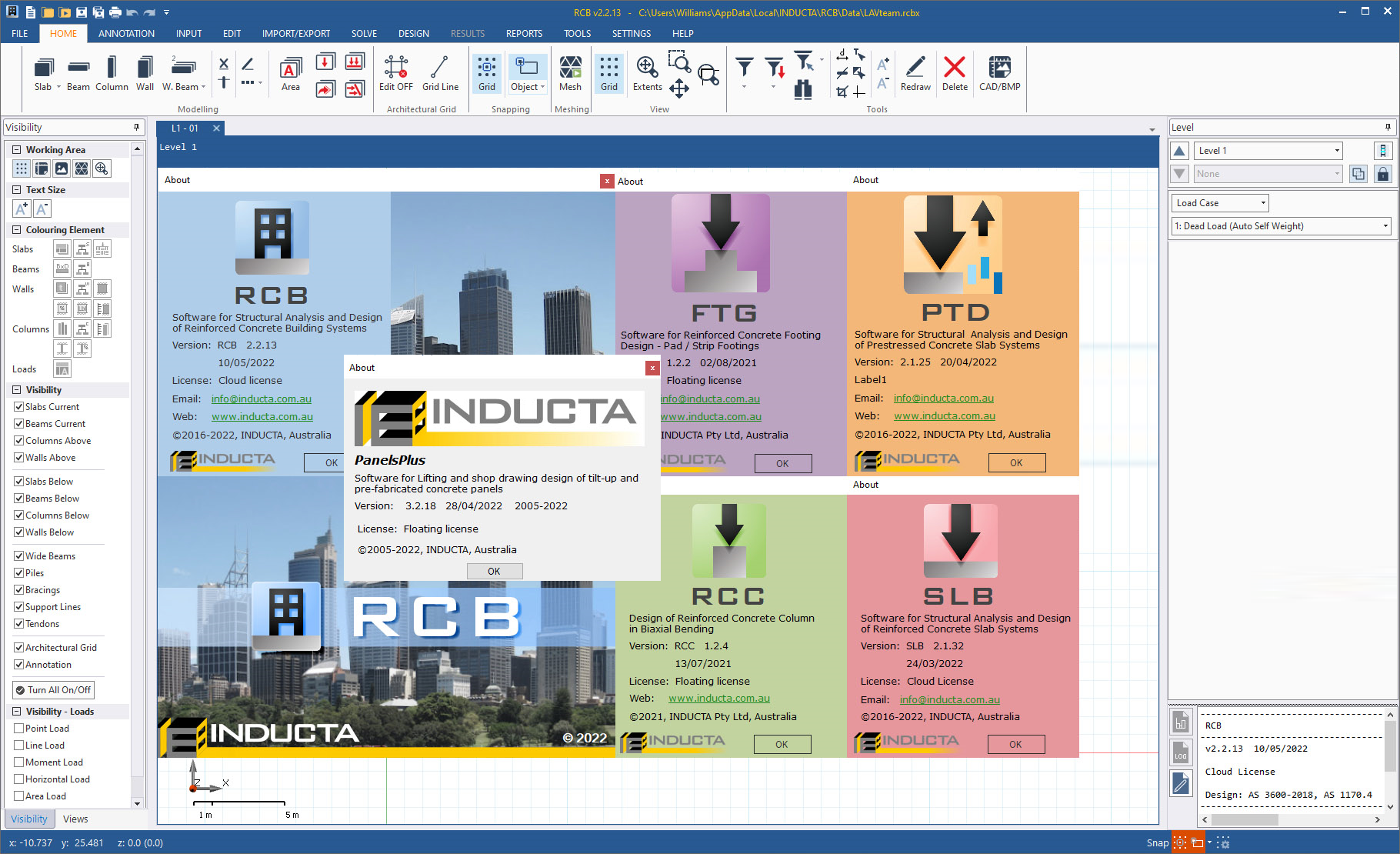This screenshot has width=1400, height=854.
Task: Click OK in the SLB About dialog
Action: (1015, 745)
